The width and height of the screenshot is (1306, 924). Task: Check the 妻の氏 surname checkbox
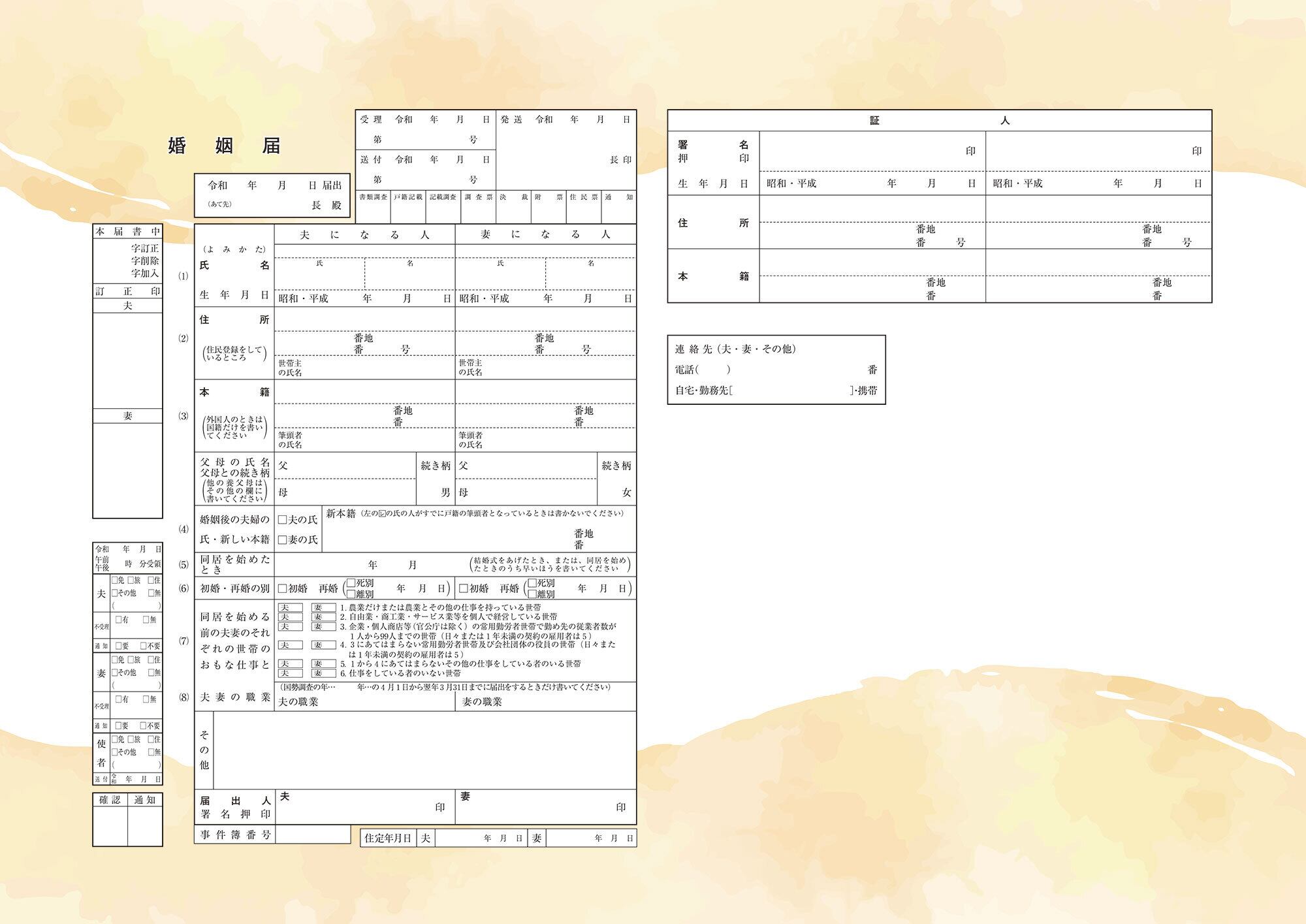283,540
